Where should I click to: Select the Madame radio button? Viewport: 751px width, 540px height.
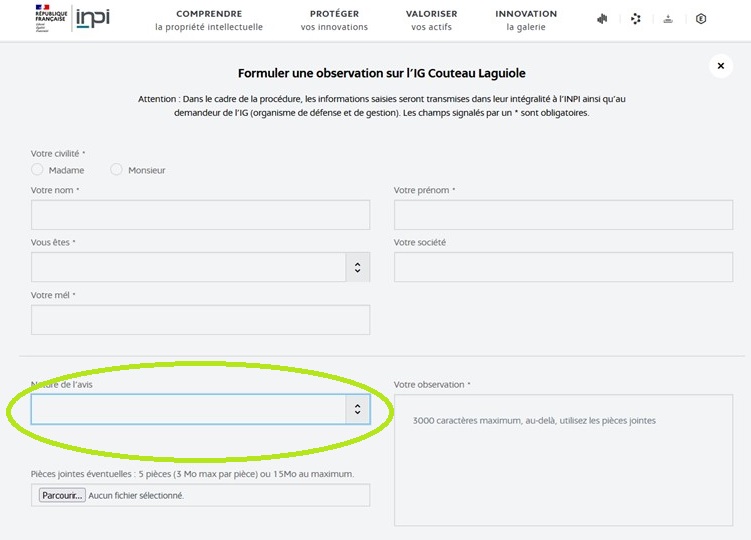(x=37, y=170)
